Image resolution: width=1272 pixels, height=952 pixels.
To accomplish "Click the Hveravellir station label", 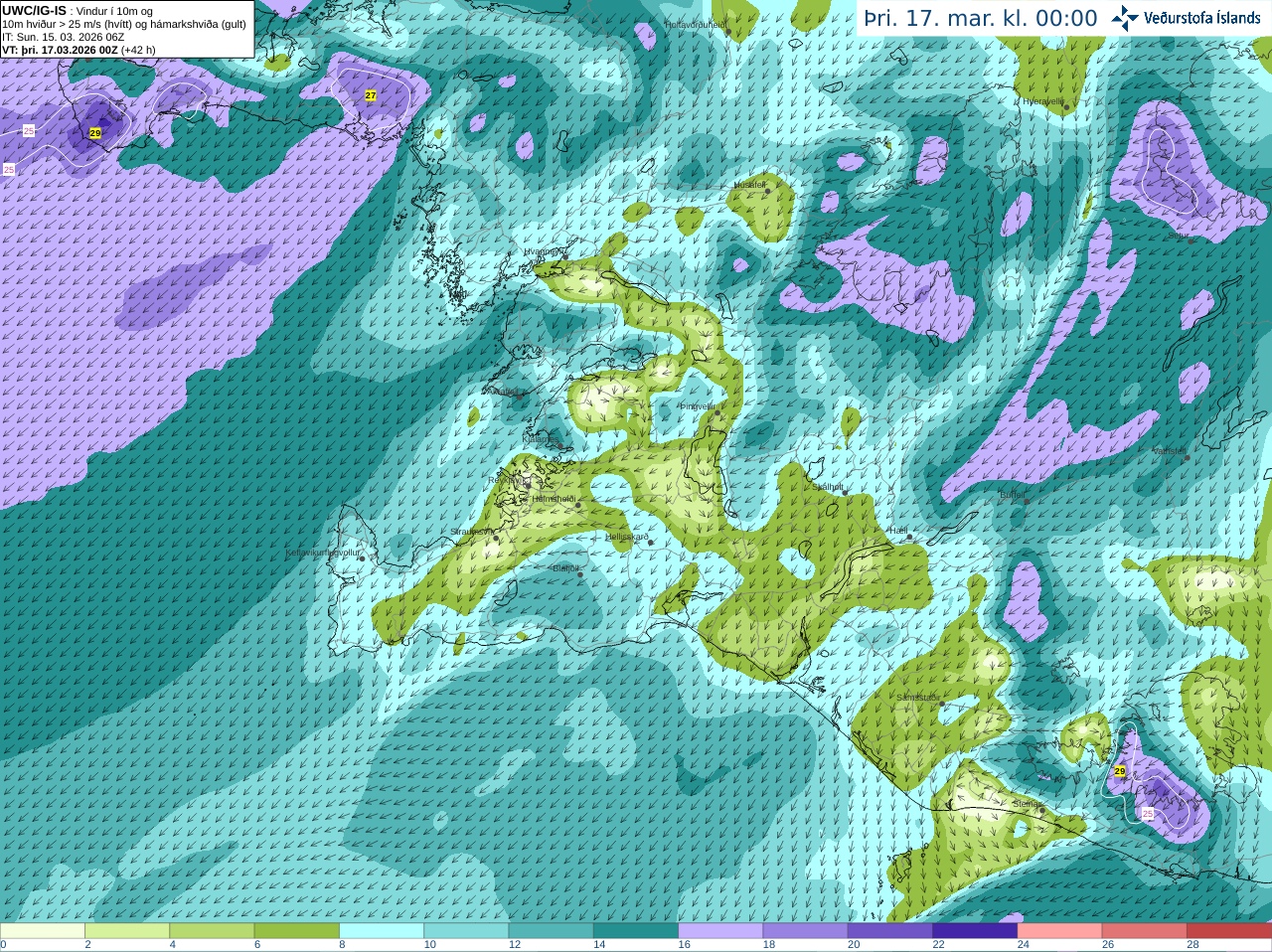I will (x=1042, y=101).
